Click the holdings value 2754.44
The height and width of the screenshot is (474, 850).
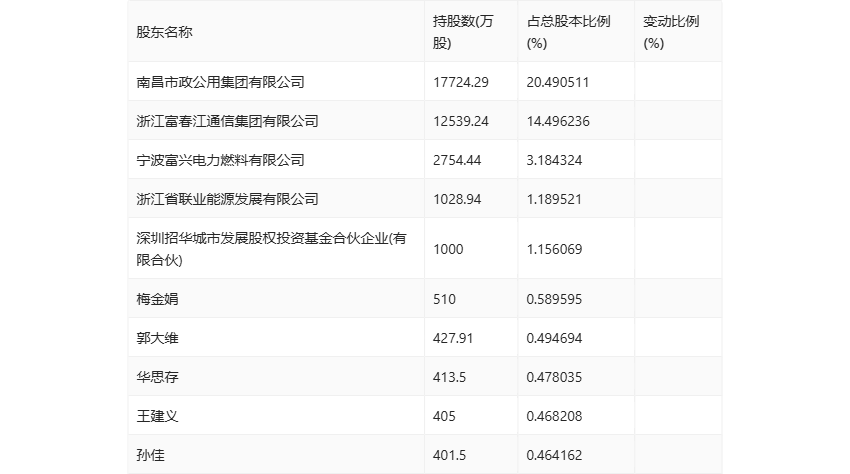tap(457, 160)
